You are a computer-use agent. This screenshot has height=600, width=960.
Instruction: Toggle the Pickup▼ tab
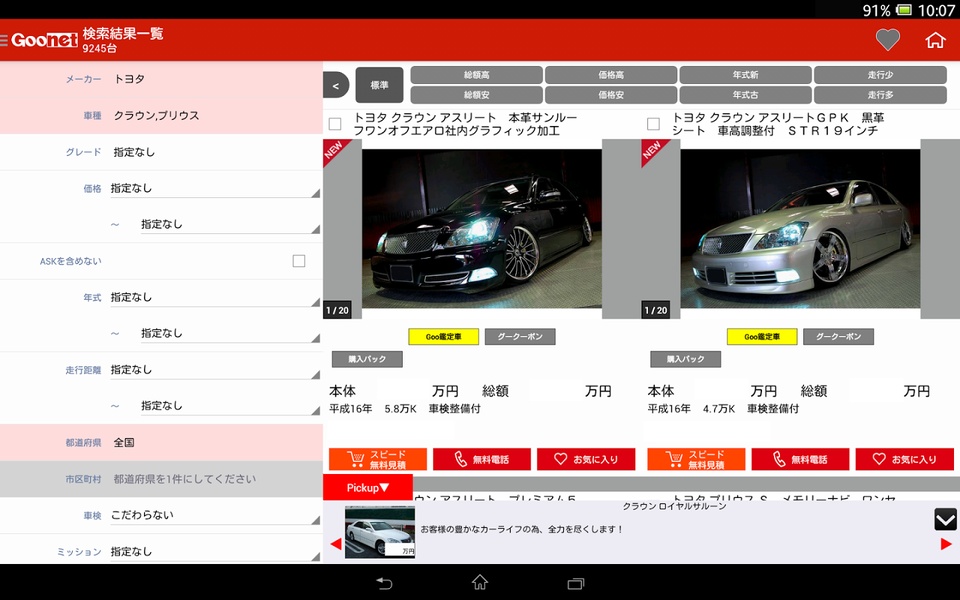pos(367,487)
